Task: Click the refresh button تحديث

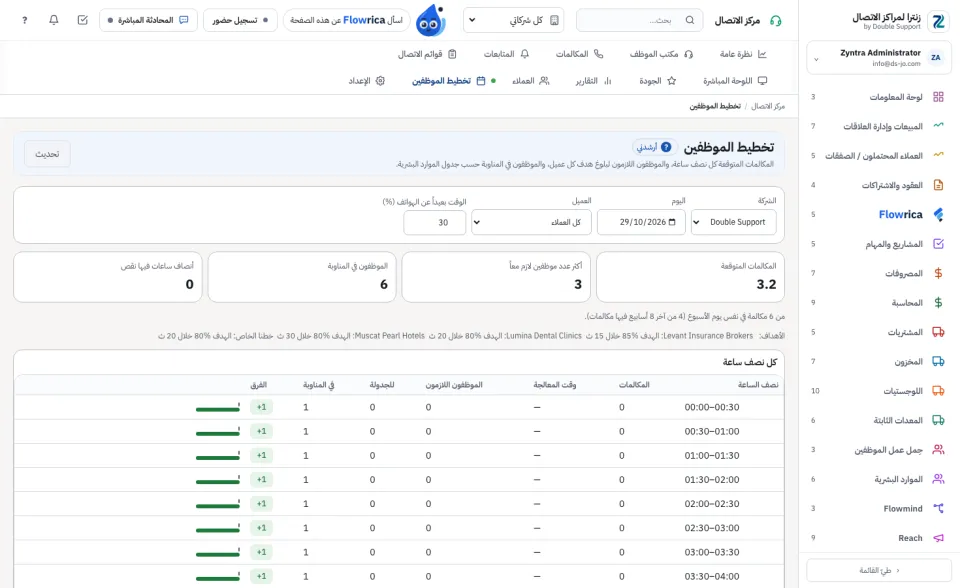Action: tap(47, 154)
